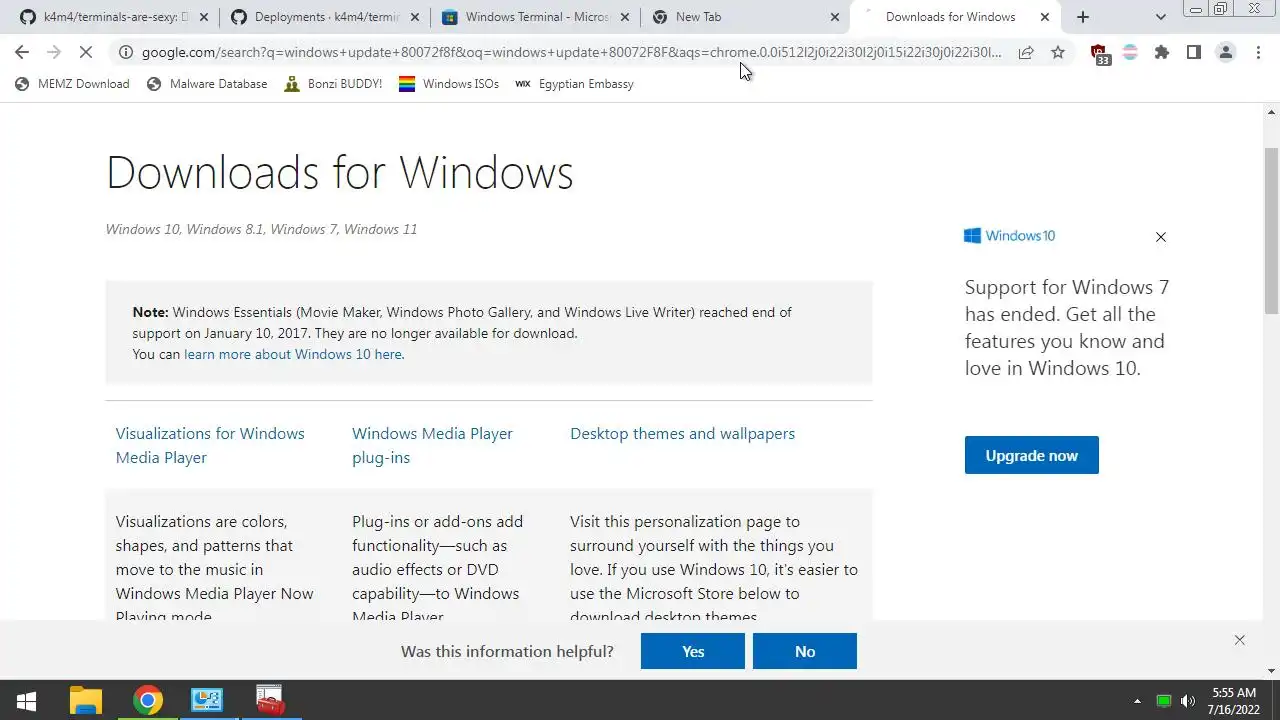
Task: Open Desktop themes and wallpapers link
Action: point(682,433)
